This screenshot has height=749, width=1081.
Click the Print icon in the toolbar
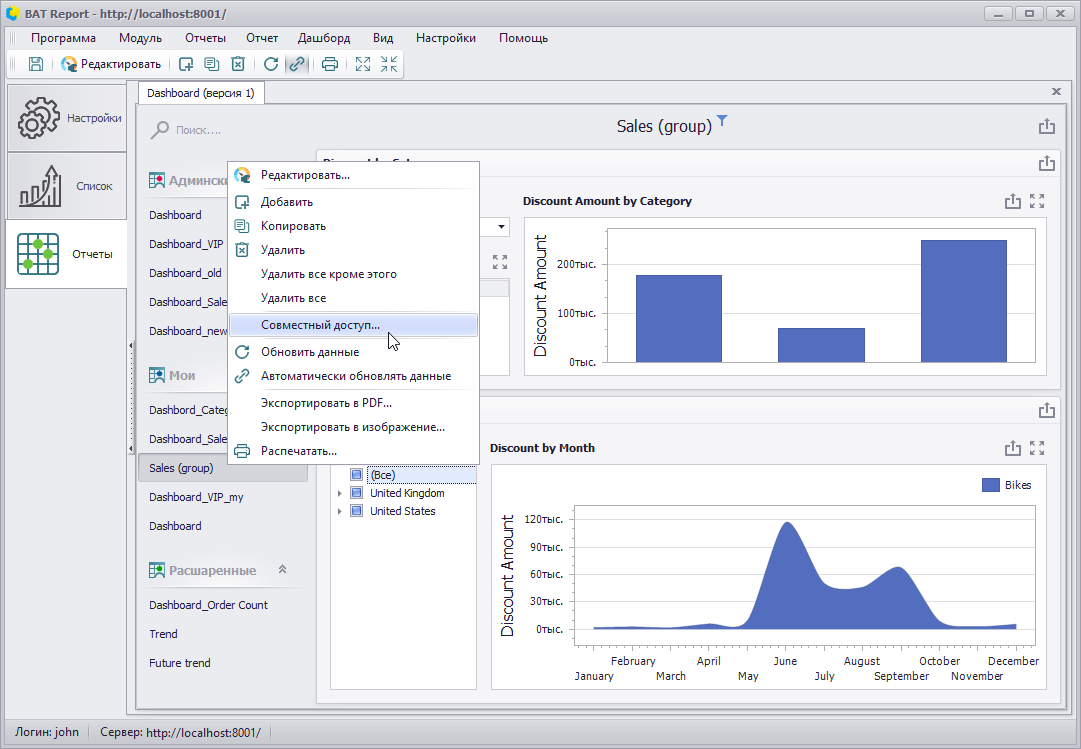point(330,64)
